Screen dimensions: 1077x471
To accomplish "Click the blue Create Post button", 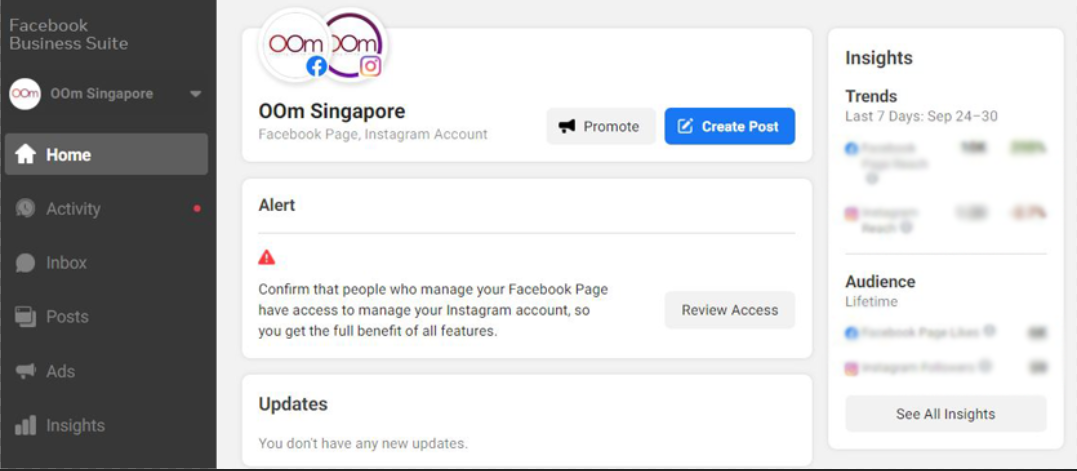I will point(729,126).
